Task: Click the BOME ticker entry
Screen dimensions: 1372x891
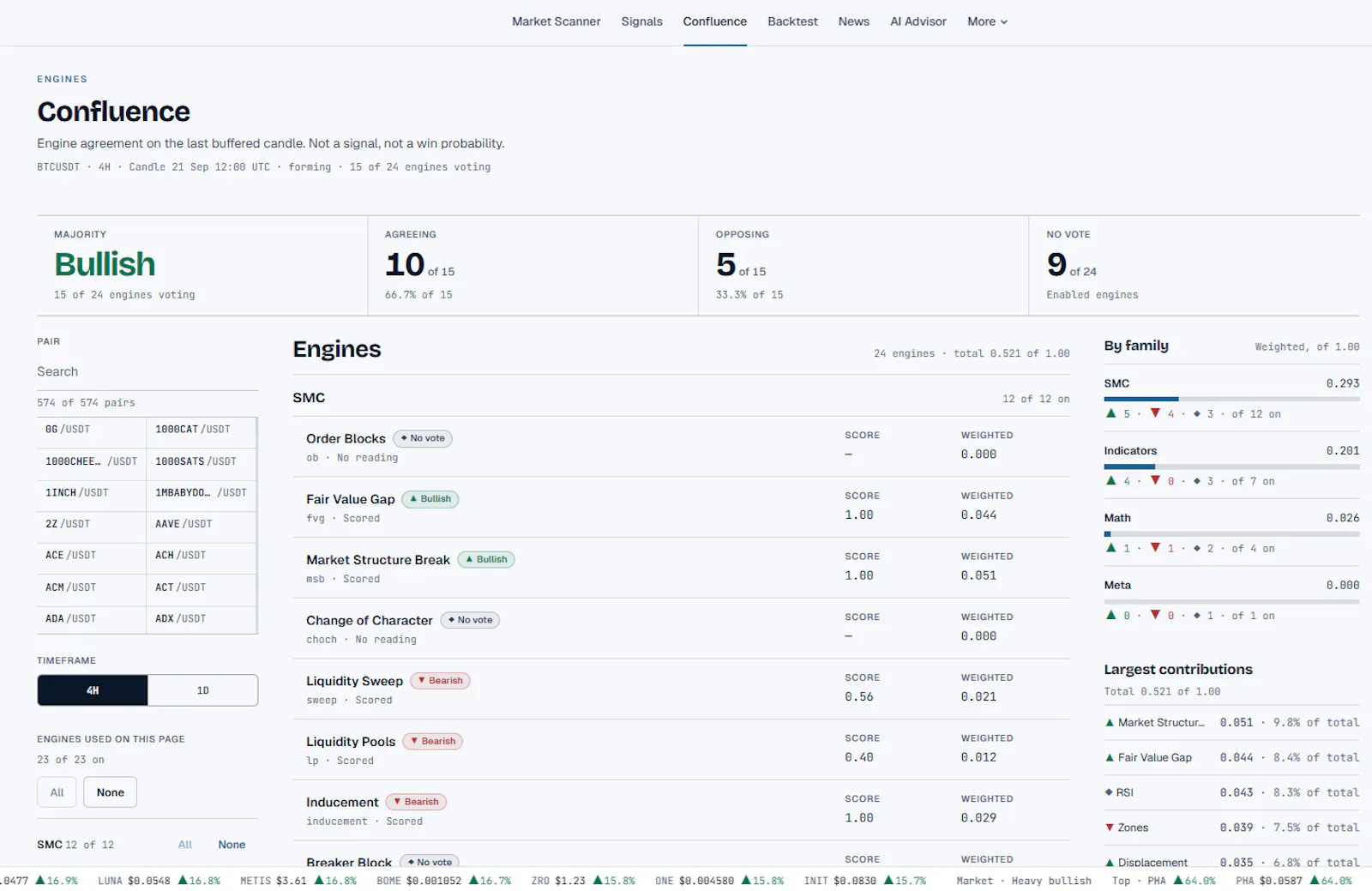Action: pos(444,881)
